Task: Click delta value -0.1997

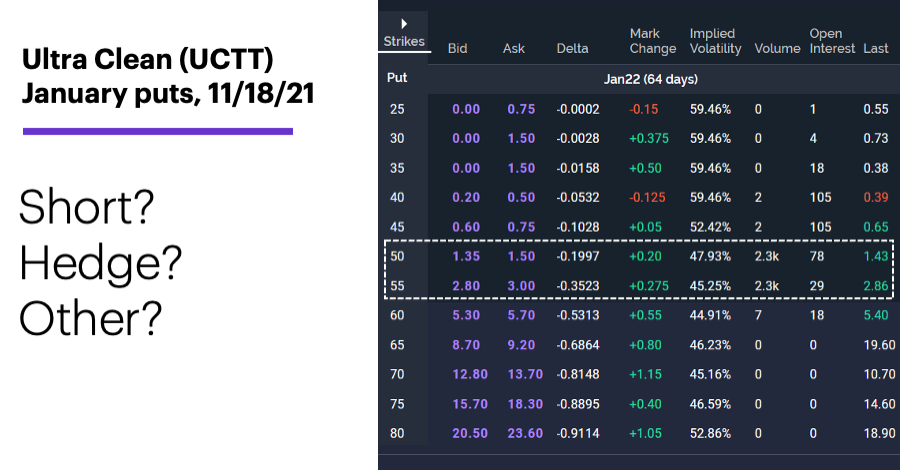Action: [578, 256]
